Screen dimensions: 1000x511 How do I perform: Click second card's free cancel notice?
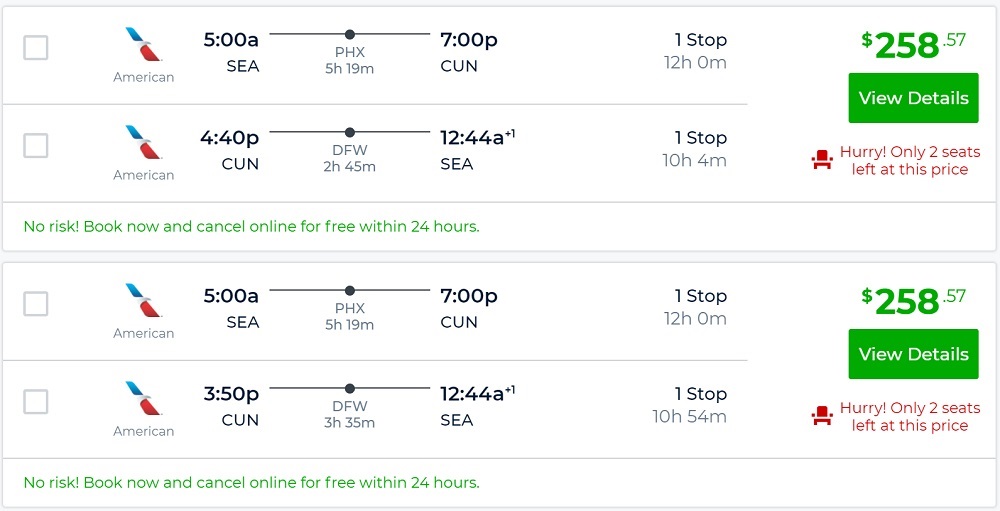(x=251, y=482)
